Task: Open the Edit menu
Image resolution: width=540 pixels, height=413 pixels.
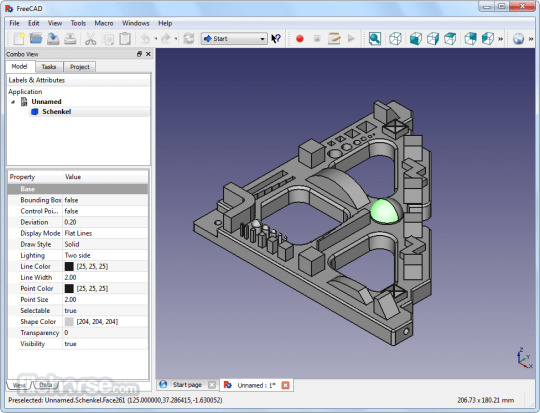Action: click(33, 23)
